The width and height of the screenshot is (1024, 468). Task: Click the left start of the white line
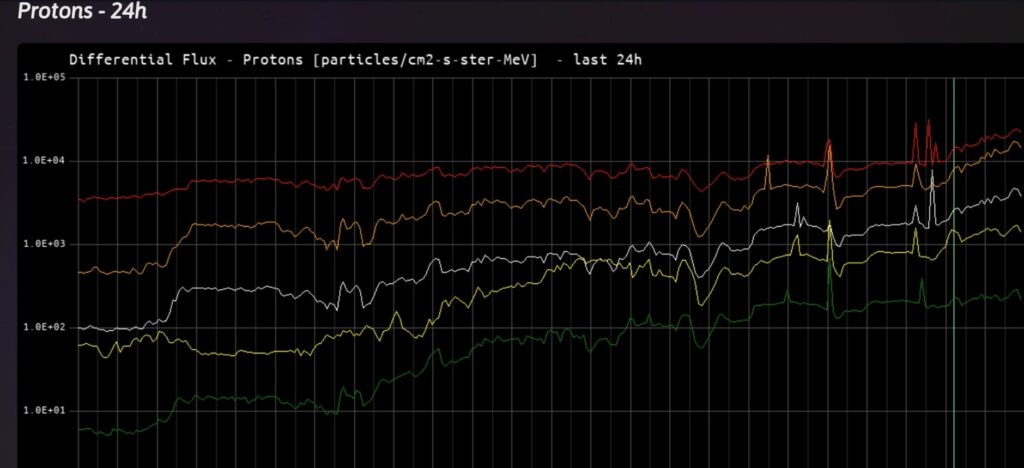[80, 327]
